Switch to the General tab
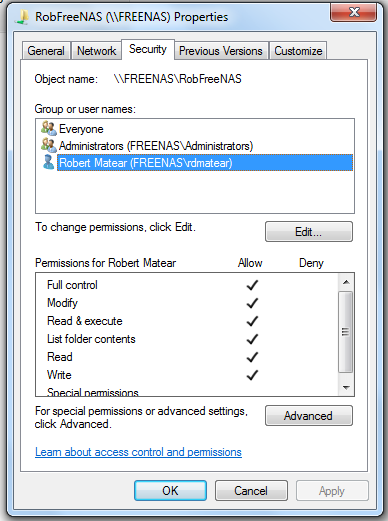 click(46, 51)
